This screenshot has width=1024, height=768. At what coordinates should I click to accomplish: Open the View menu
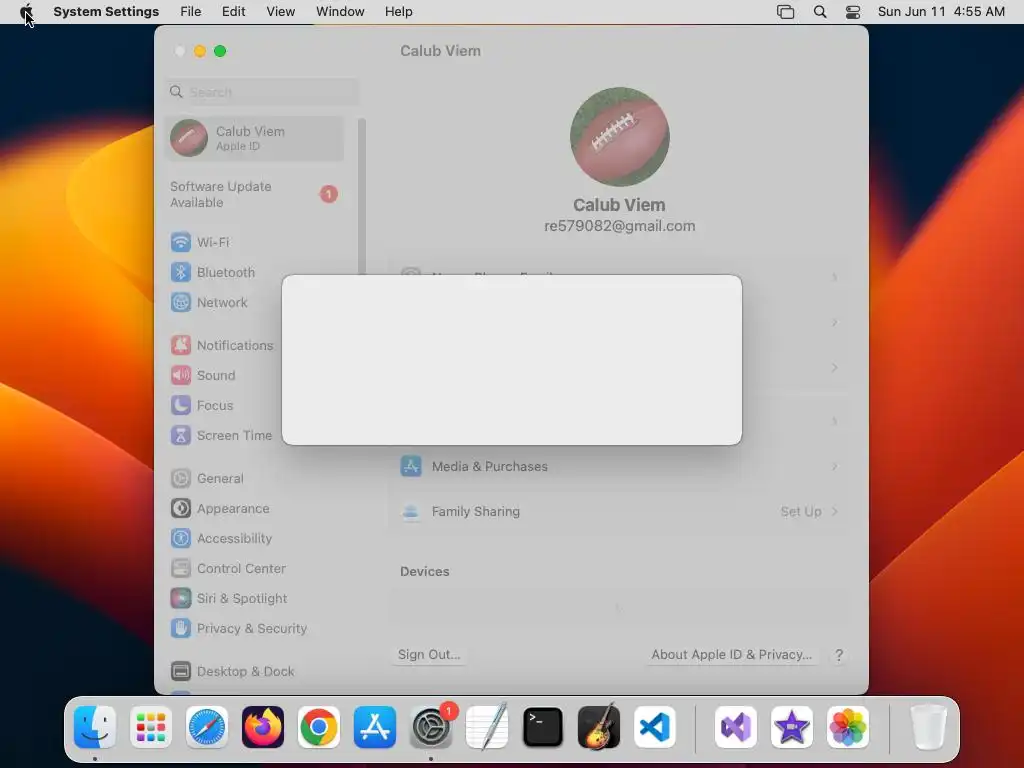tap(280, 12)
